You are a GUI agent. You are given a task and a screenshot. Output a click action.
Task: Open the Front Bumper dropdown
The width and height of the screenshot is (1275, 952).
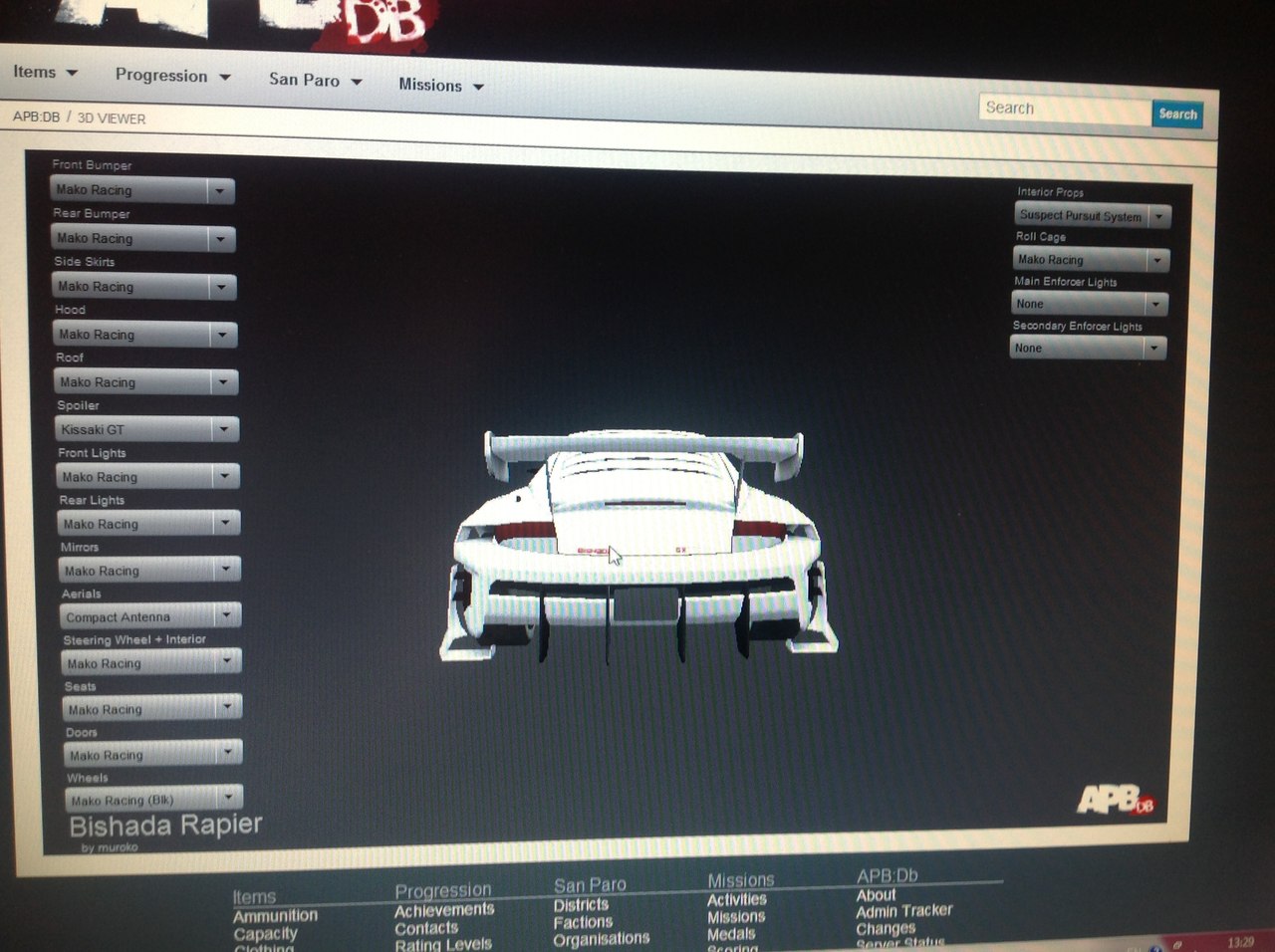point(142,190)
